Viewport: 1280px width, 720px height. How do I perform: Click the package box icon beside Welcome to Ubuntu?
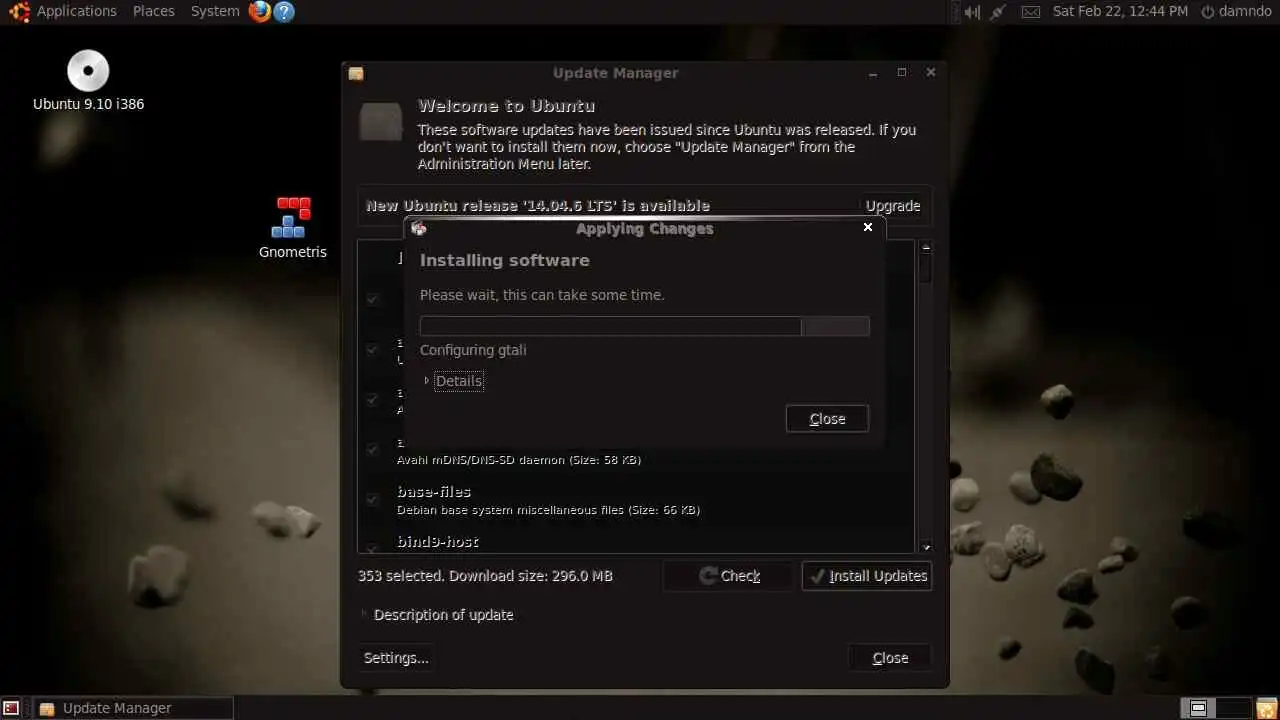pos(381,121)
